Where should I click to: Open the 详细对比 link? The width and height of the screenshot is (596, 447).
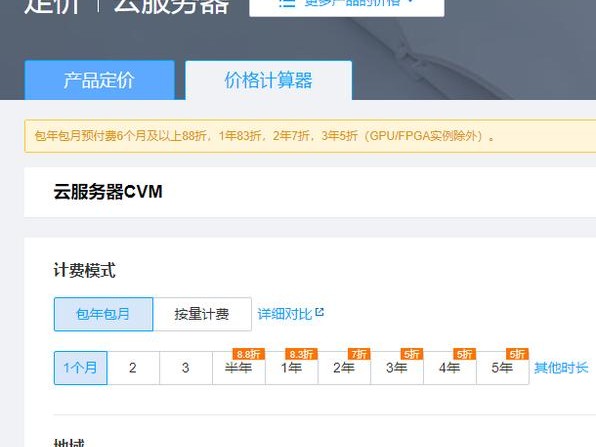click(285, 314)
